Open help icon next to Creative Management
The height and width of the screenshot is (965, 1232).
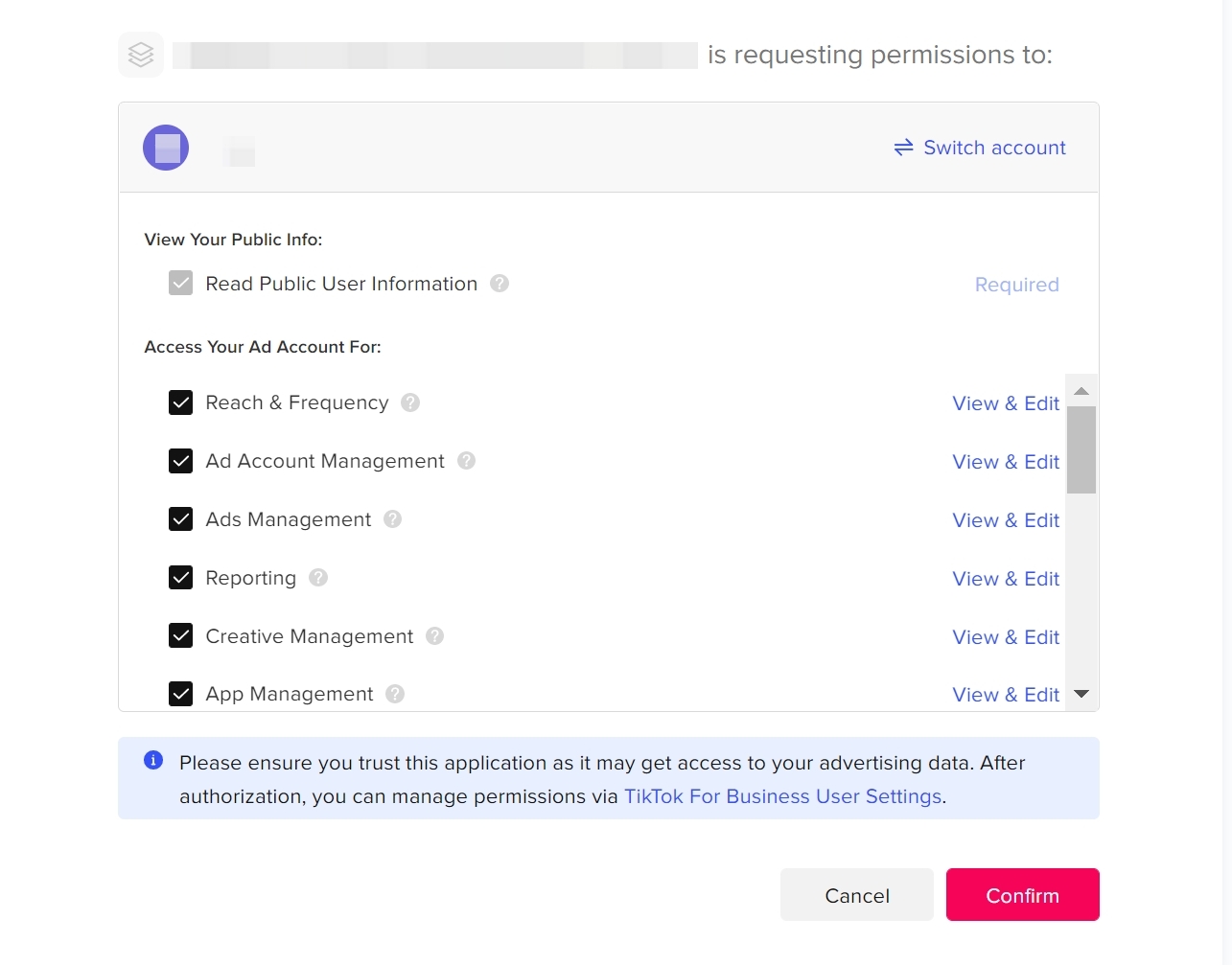[x=434, y=636]
